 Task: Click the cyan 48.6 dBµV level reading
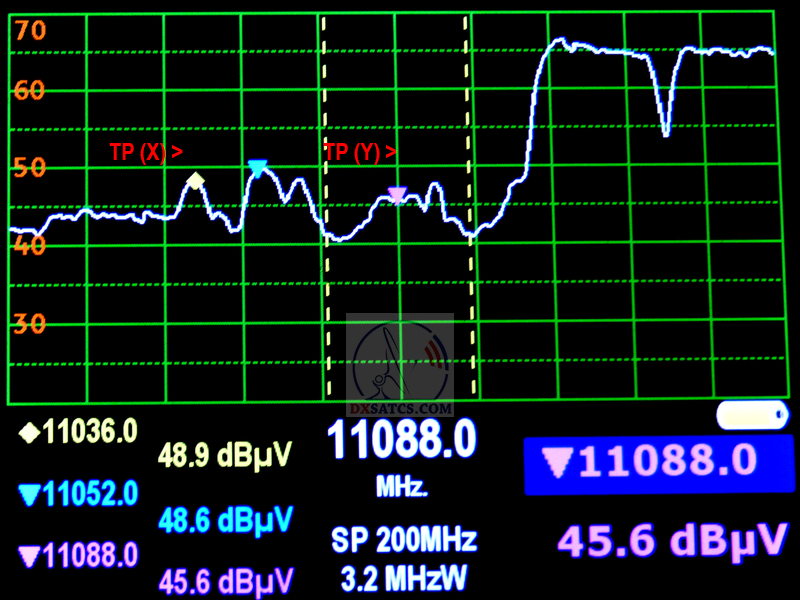226,518
